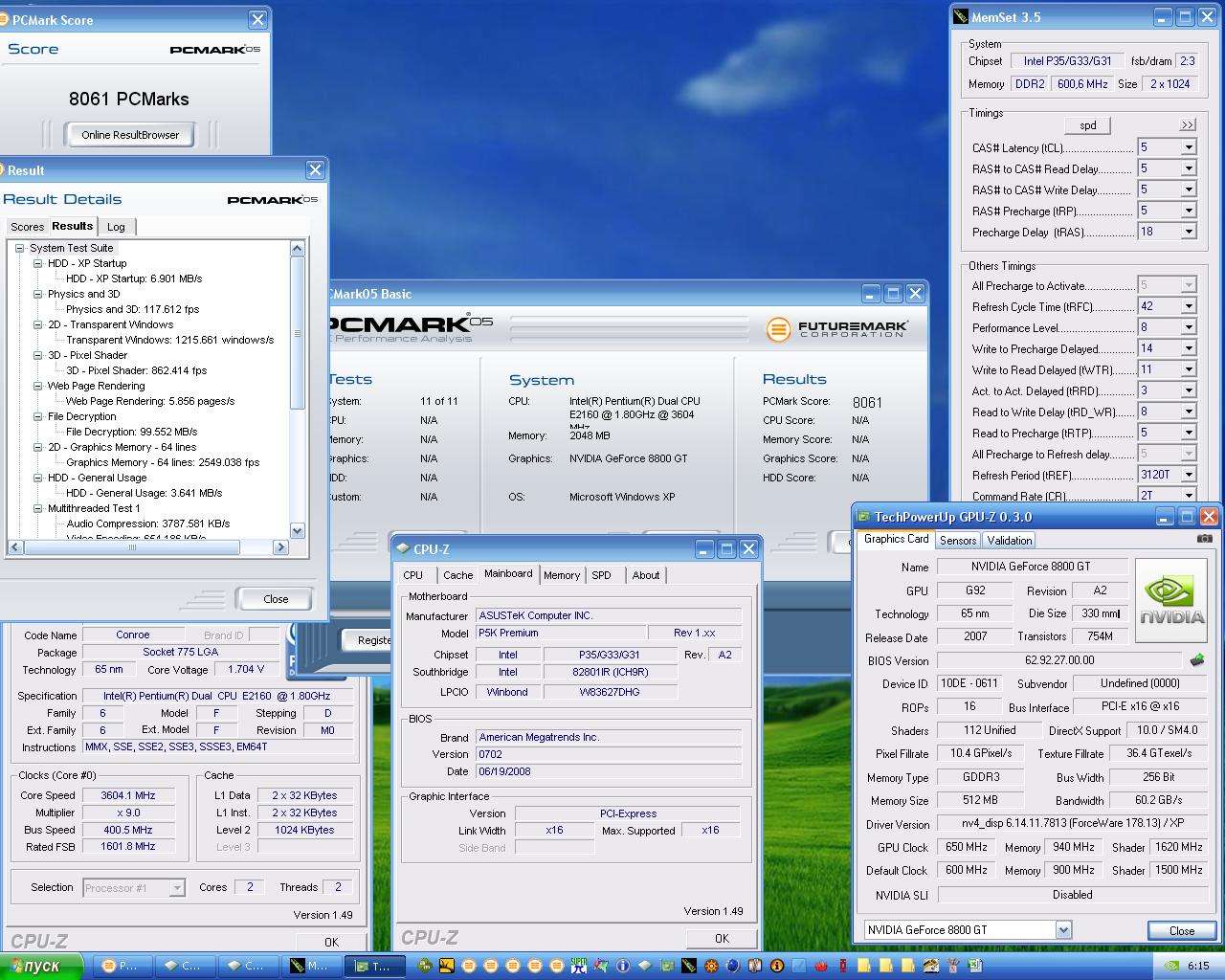Collapse the File Decryption node

tap(38, 416)
